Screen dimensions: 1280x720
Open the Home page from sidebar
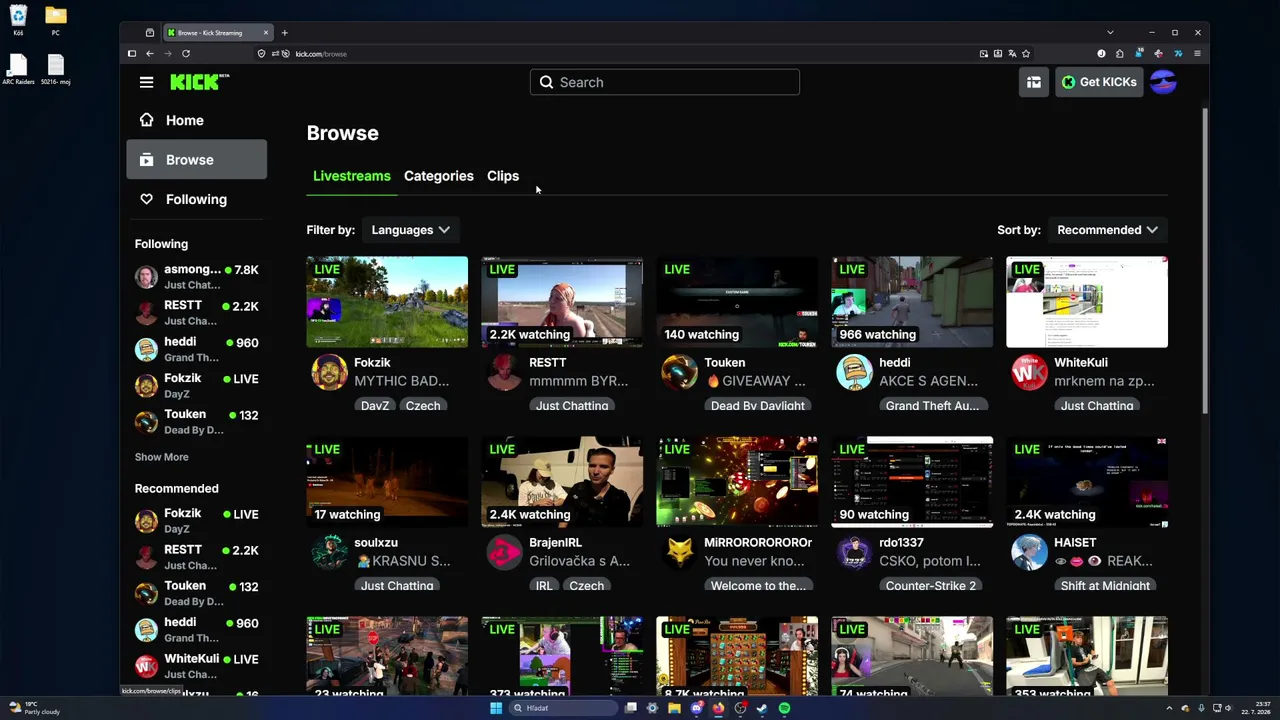[196, 120]
